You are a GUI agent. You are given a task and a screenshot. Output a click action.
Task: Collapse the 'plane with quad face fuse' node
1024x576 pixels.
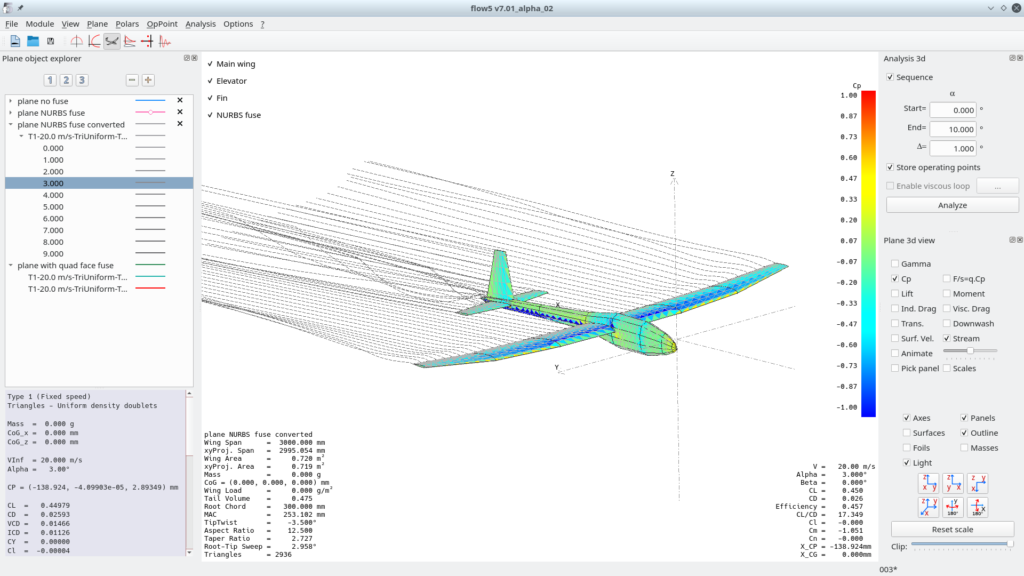[x=10, y=265]
